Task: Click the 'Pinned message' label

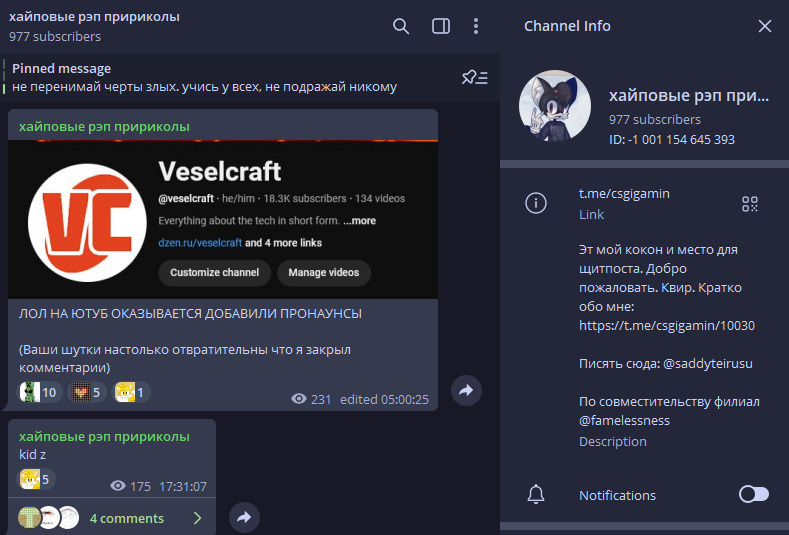Action: pyautogui.click(x=61, y=68)
